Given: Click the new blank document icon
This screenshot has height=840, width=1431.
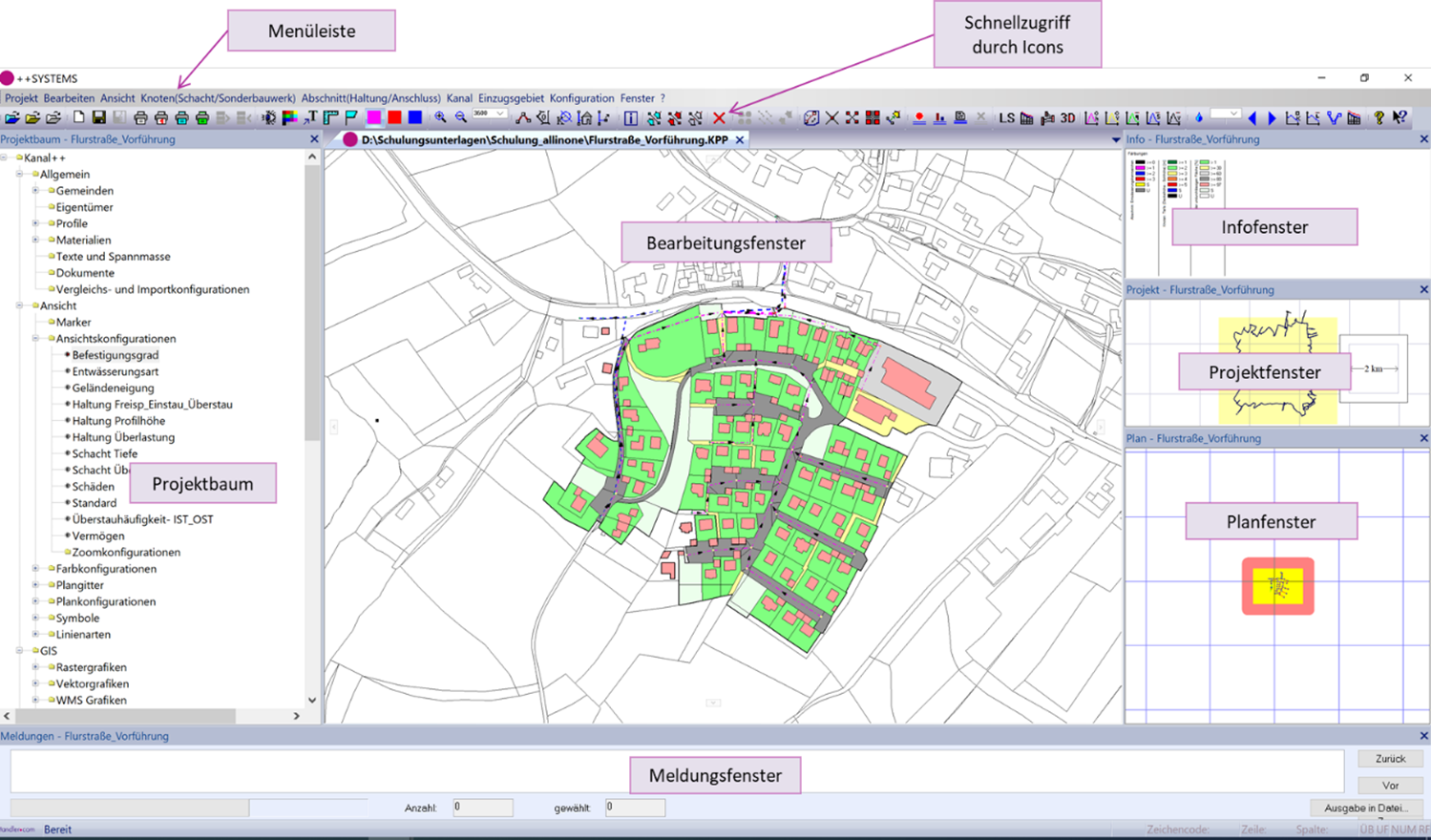Looking at the screenshot, I should click(x=78, y=117).
